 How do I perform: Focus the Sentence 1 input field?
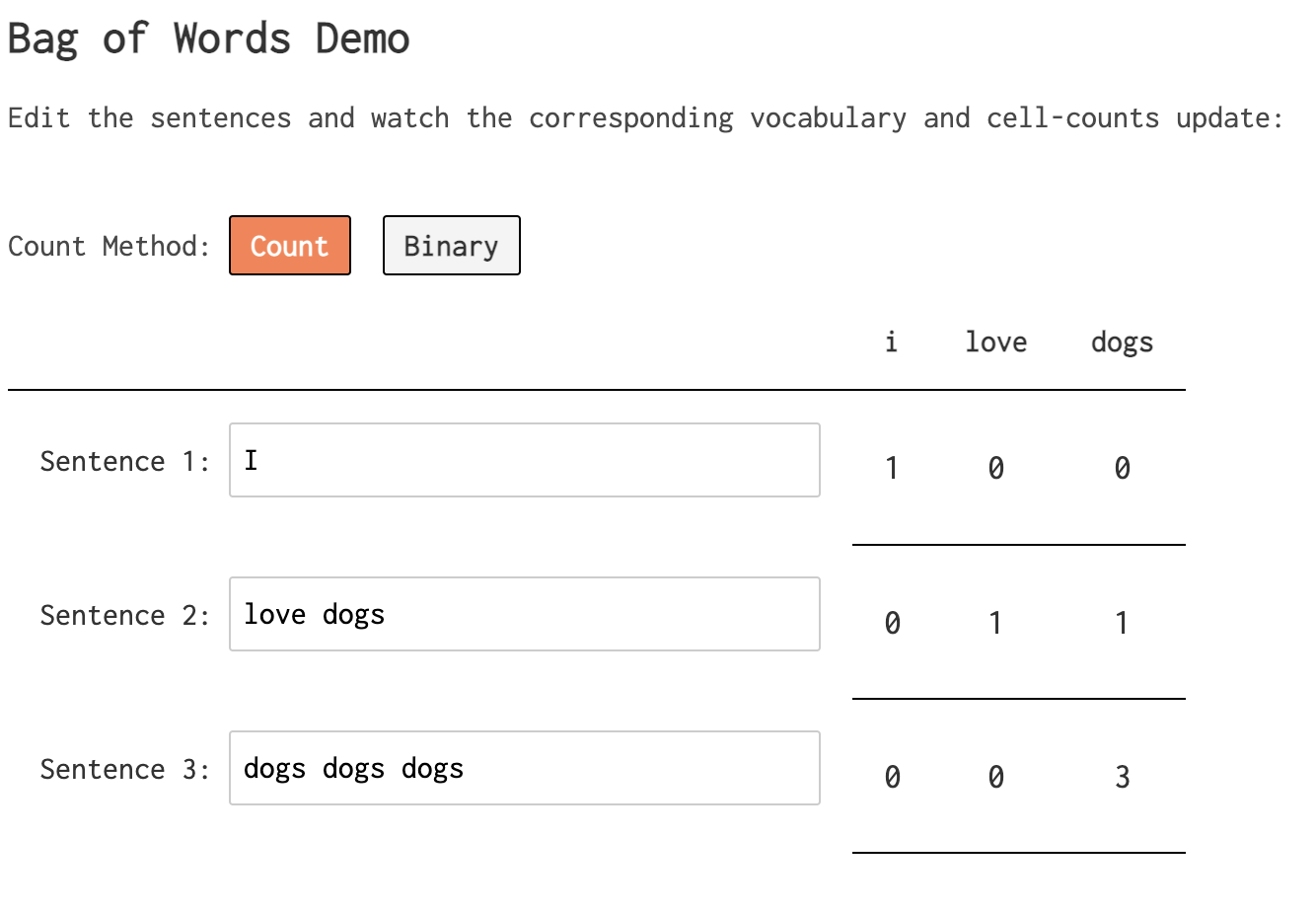coord(525,460)
